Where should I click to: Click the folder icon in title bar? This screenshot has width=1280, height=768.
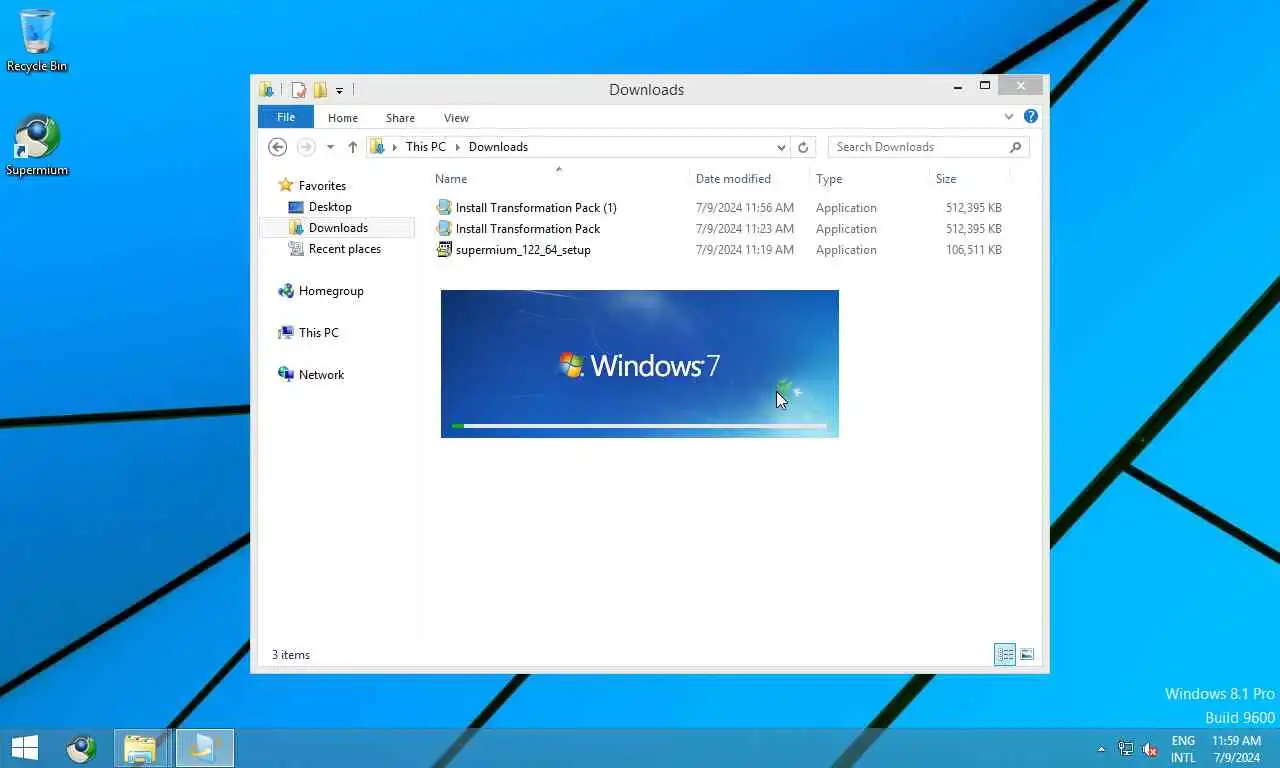click(x=266, y=90)
